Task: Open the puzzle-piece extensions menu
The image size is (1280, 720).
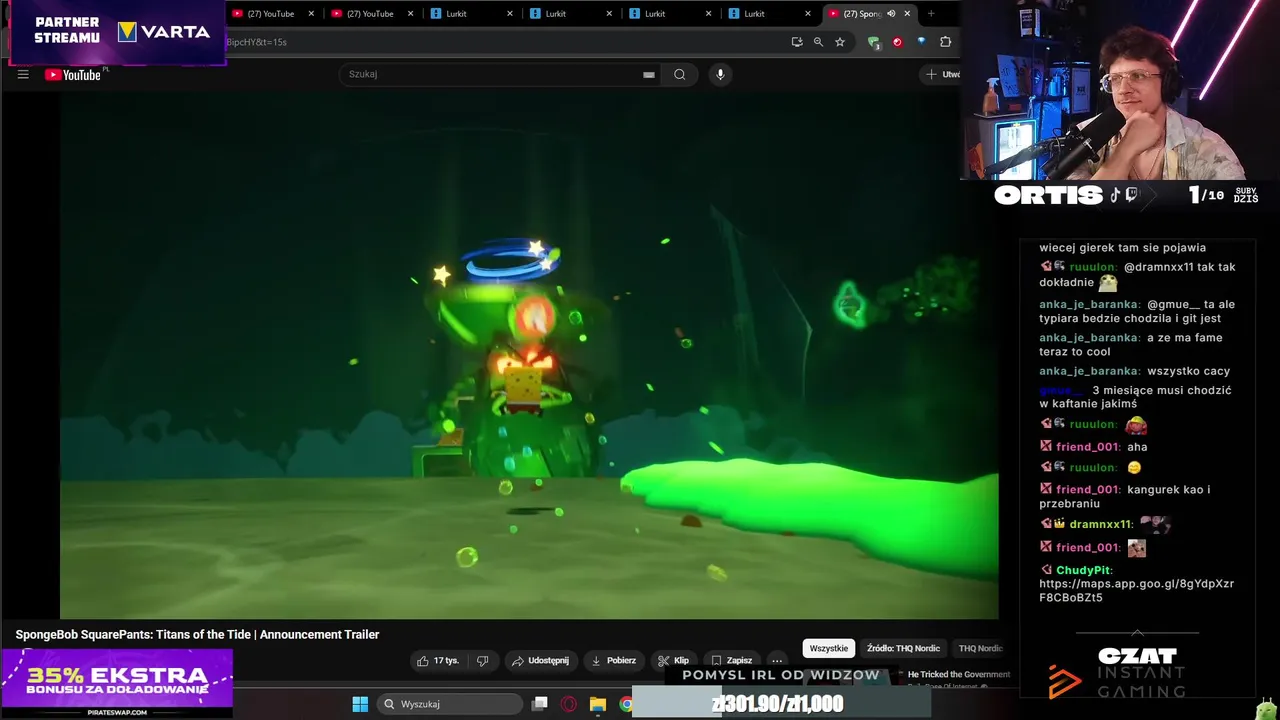Action: pos(945,42)
